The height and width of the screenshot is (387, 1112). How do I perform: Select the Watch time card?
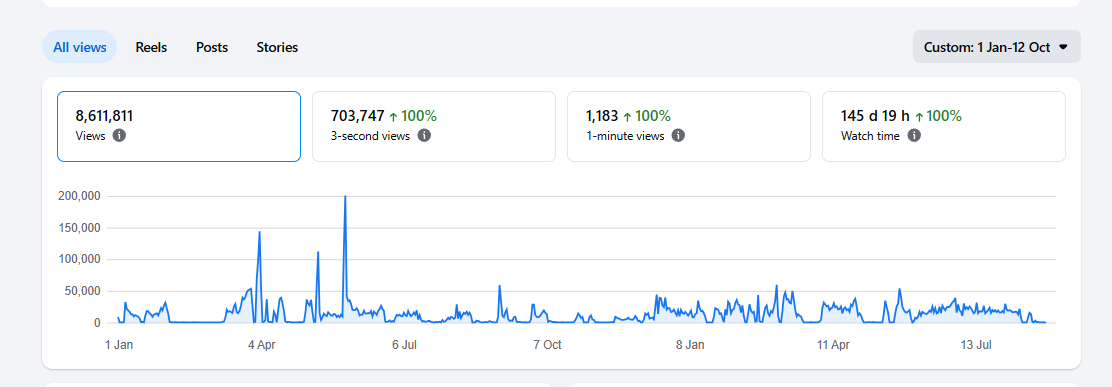[944, 126]
